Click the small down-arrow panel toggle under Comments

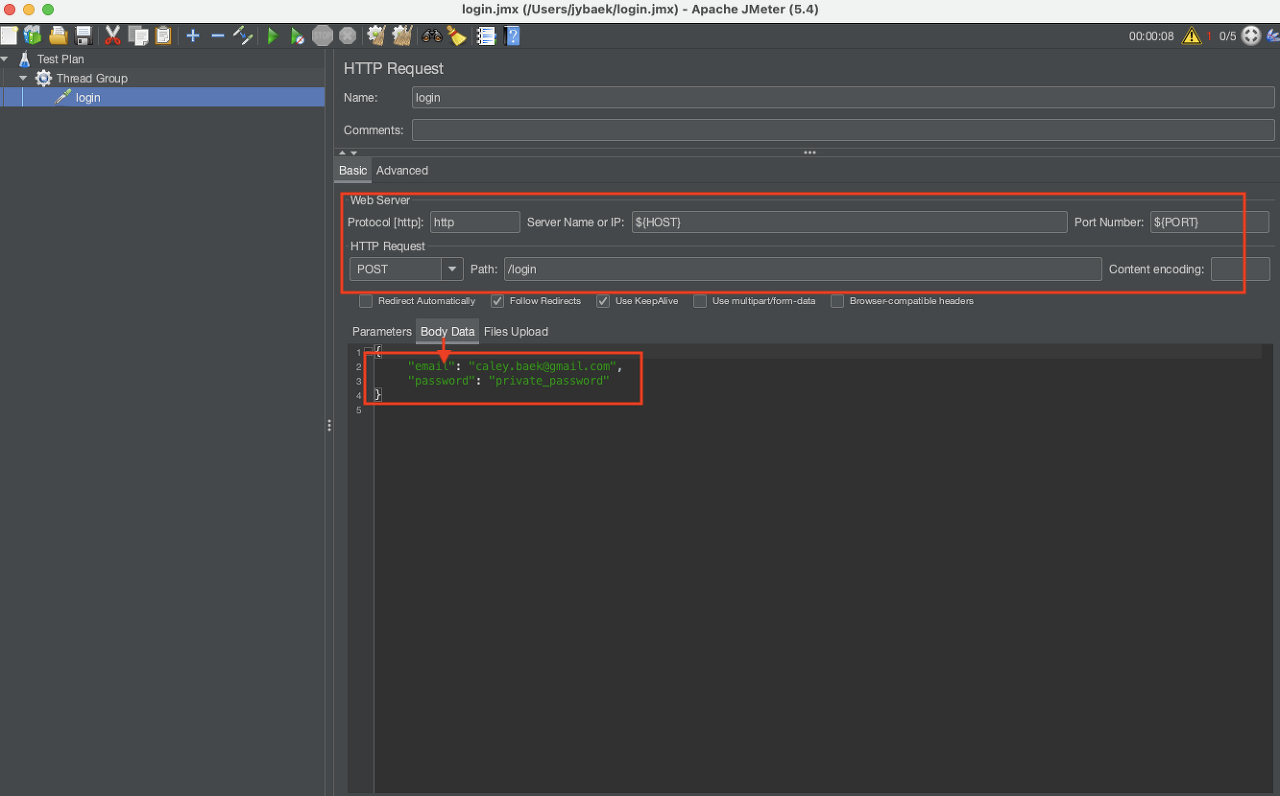(x=353, y=153)
